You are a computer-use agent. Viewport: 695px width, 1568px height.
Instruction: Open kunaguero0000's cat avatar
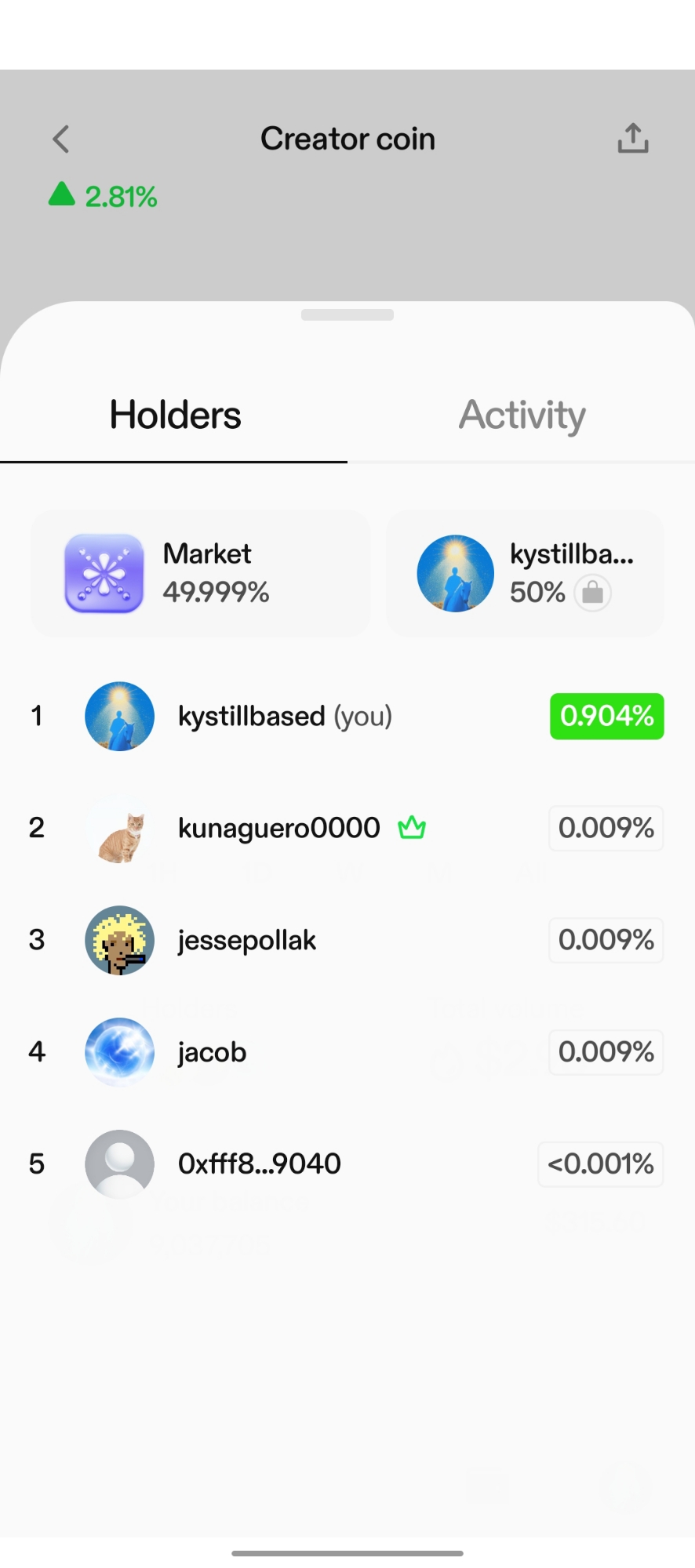click(x=120, y=829)
